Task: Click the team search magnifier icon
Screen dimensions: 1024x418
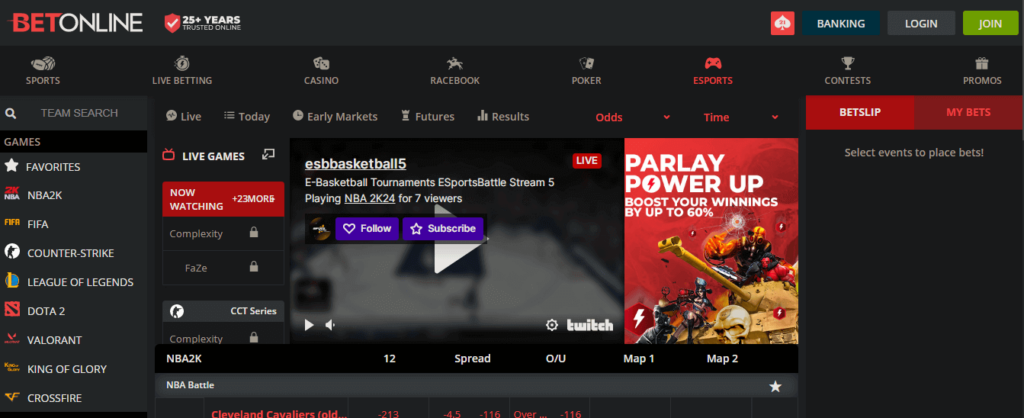Action: pos(10,113)
